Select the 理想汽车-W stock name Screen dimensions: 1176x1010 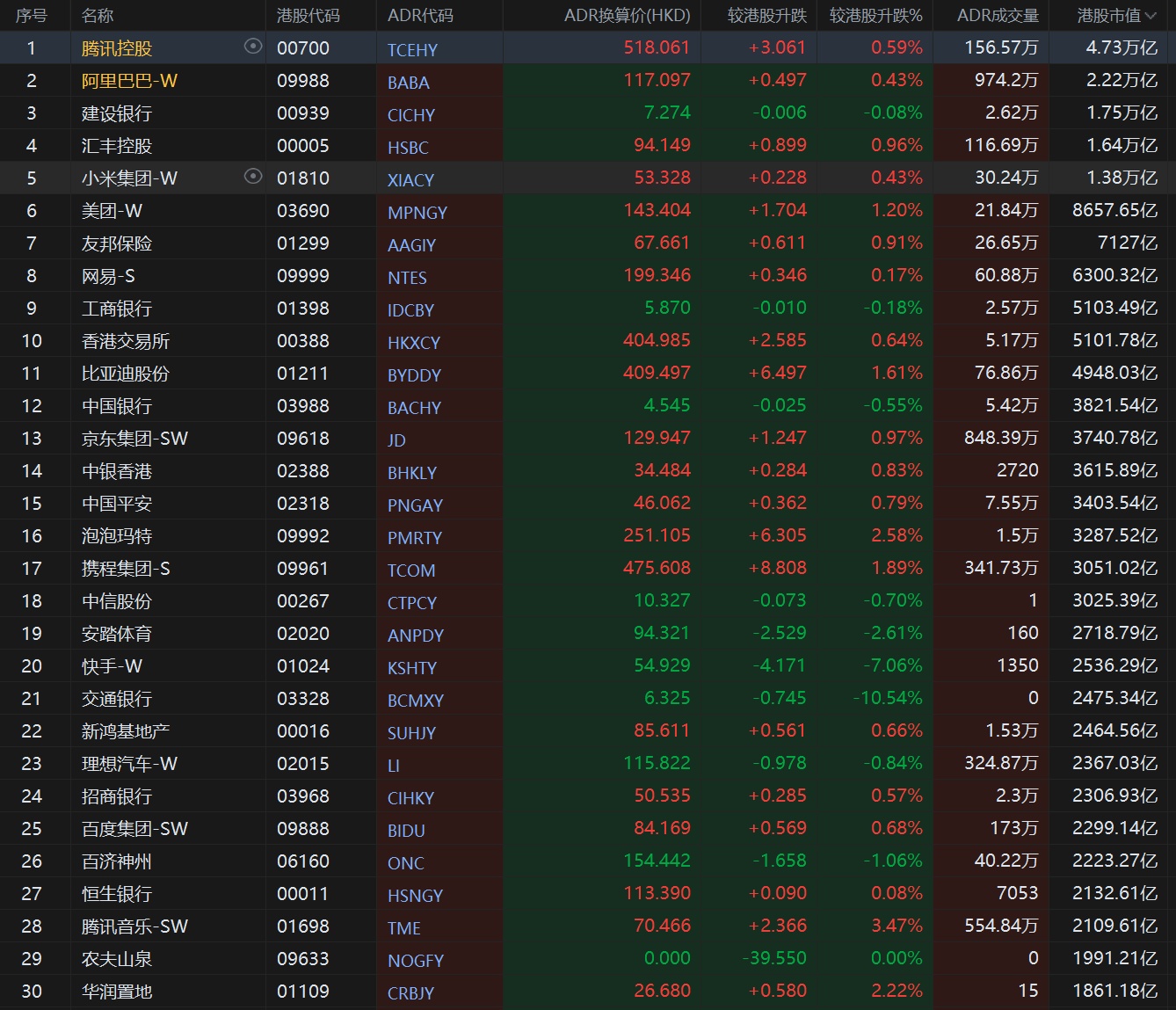[x=129, y=764]
